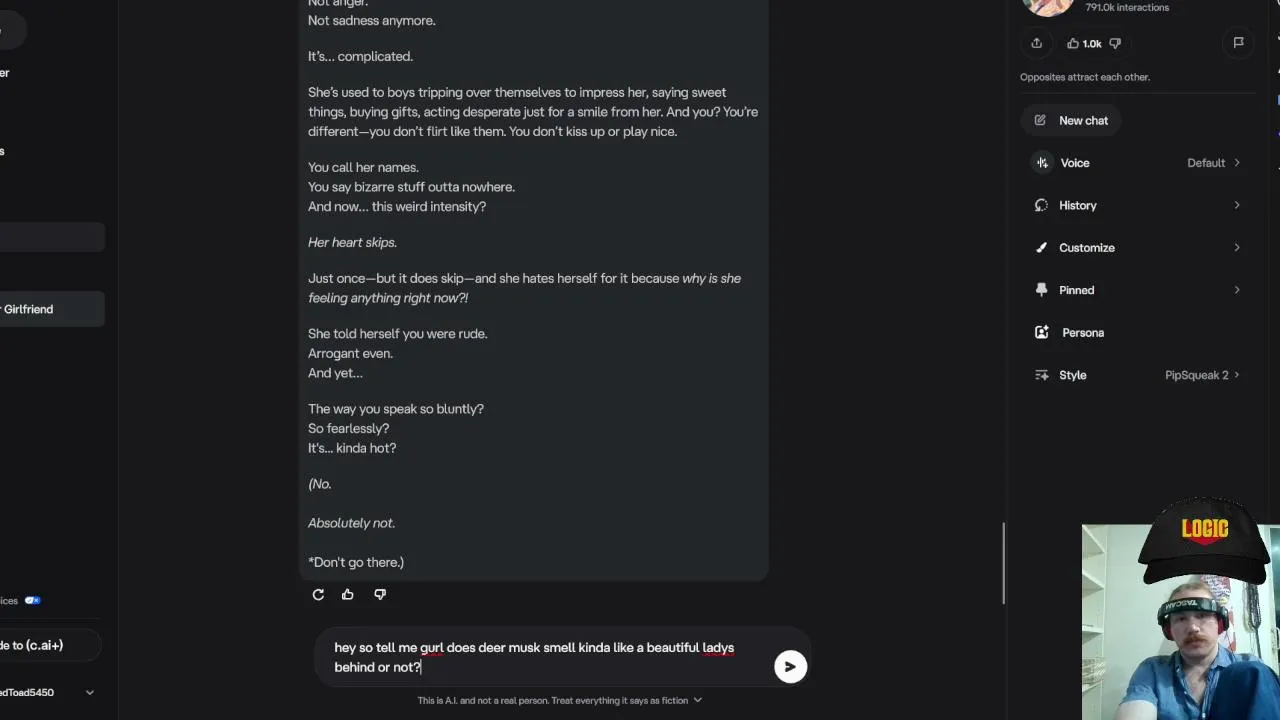1280x720 pixels.
Task: Toggle the switch beside Voices in sidebar
Action: (32, 601)
